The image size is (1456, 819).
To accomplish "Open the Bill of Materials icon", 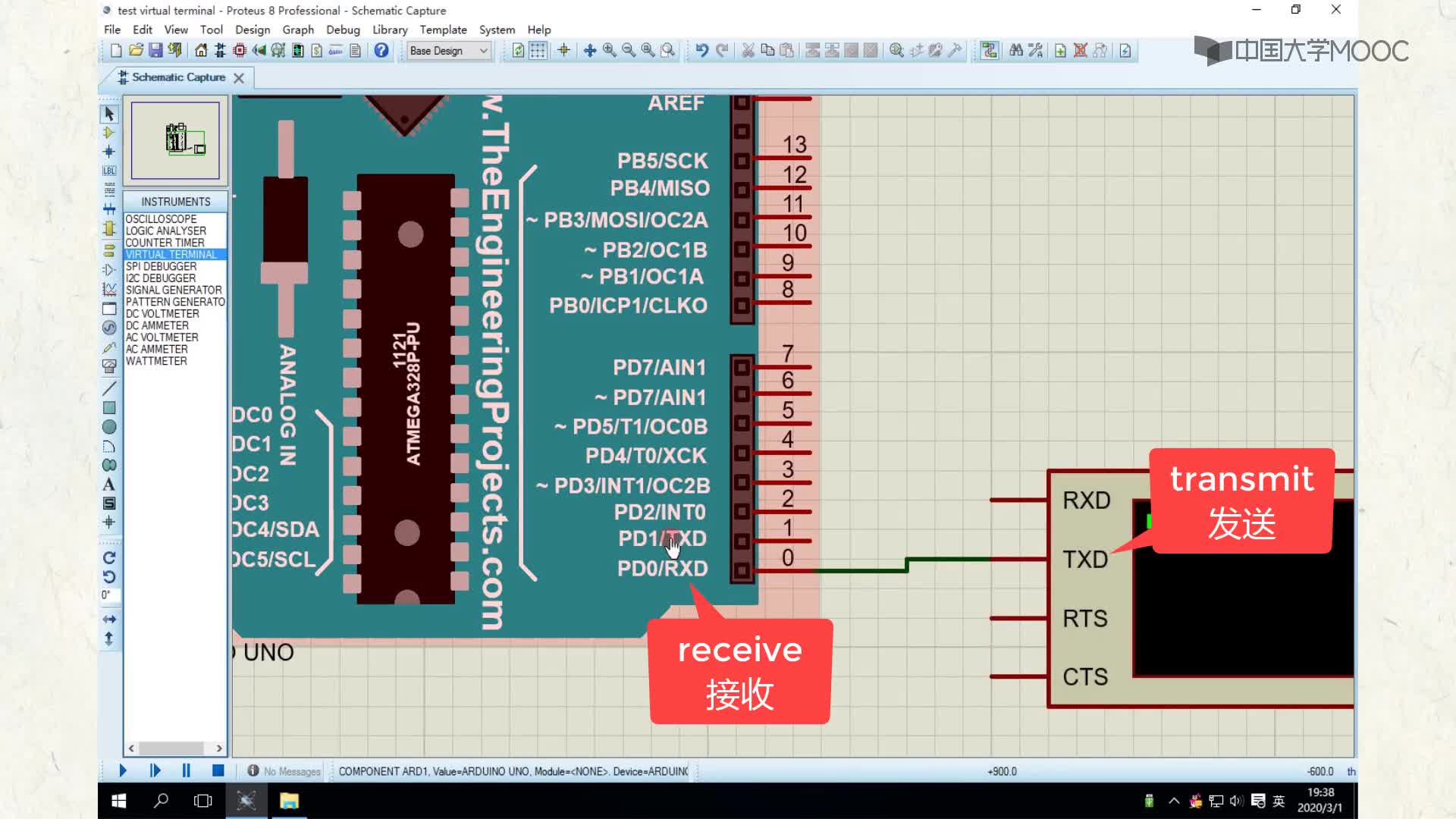I will pos(317,51).
